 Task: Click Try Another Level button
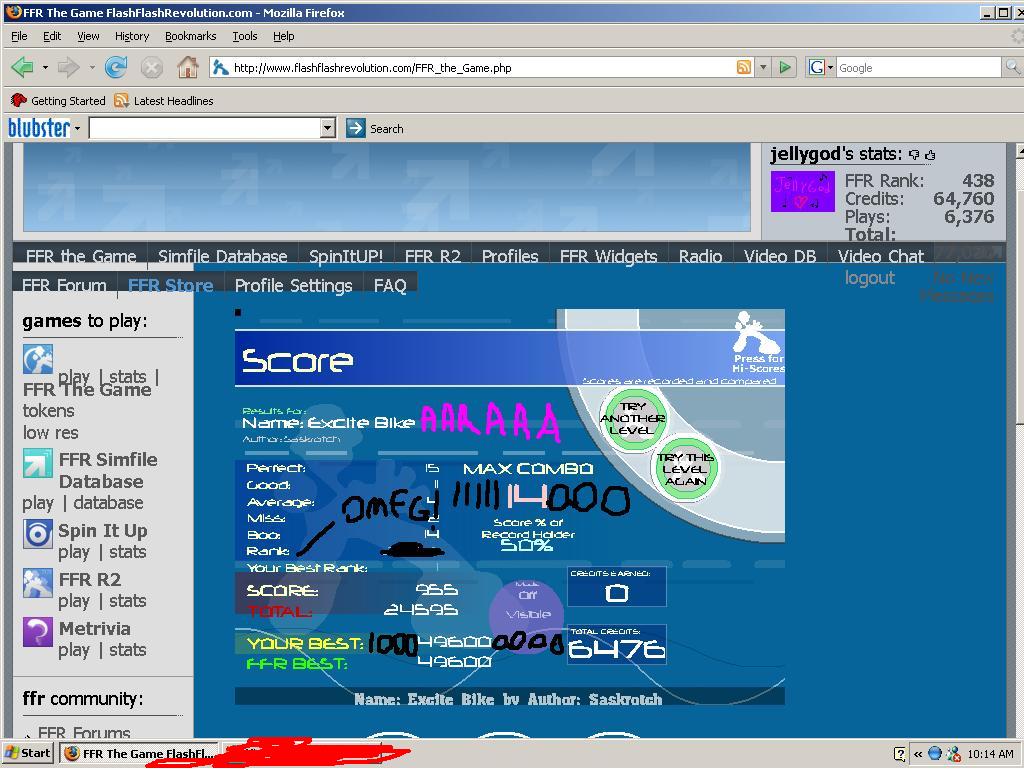(x=632, y=418)
